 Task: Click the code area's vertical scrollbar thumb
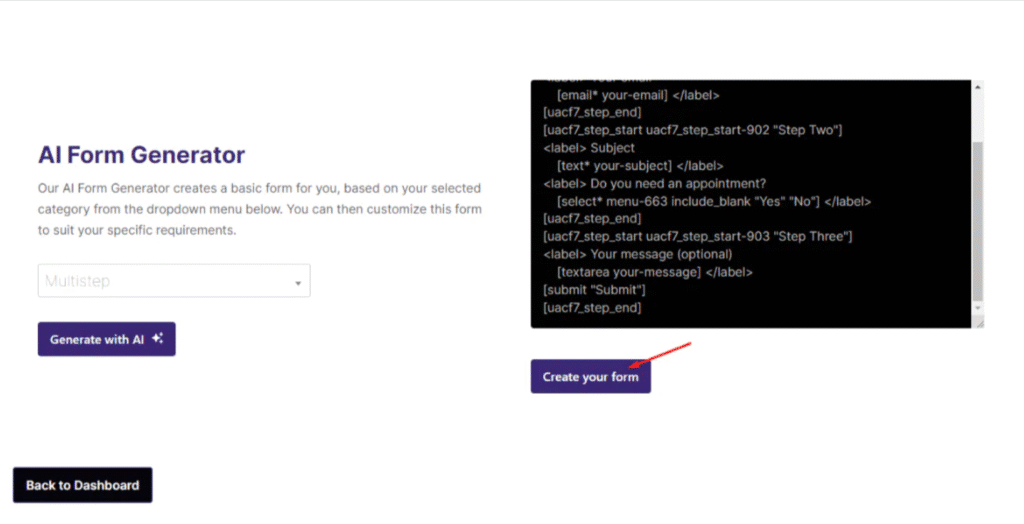tap(978, 220)
